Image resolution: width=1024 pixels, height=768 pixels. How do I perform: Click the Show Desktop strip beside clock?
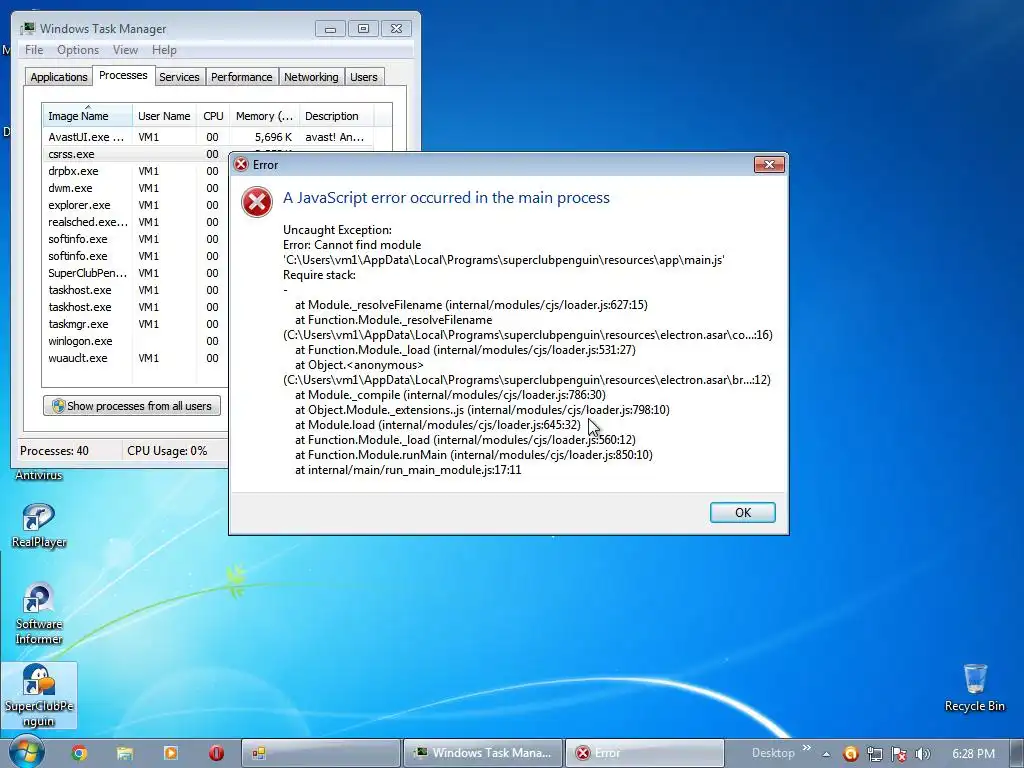point(1017,753)
